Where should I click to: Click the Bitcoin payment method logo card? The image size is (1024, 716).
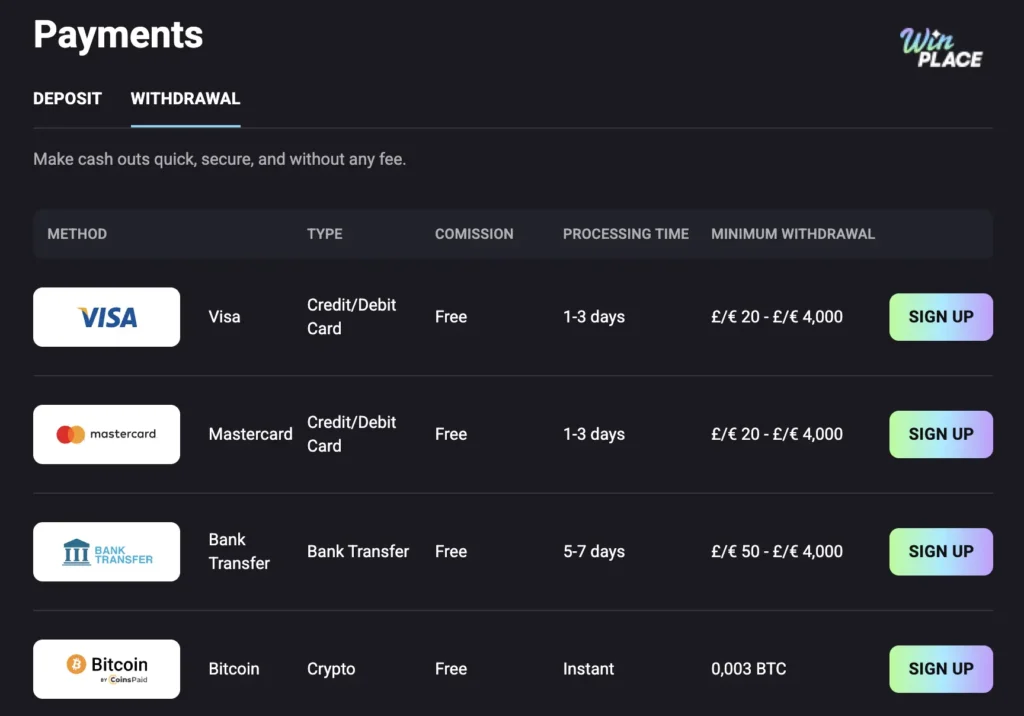tap(106, 668)
